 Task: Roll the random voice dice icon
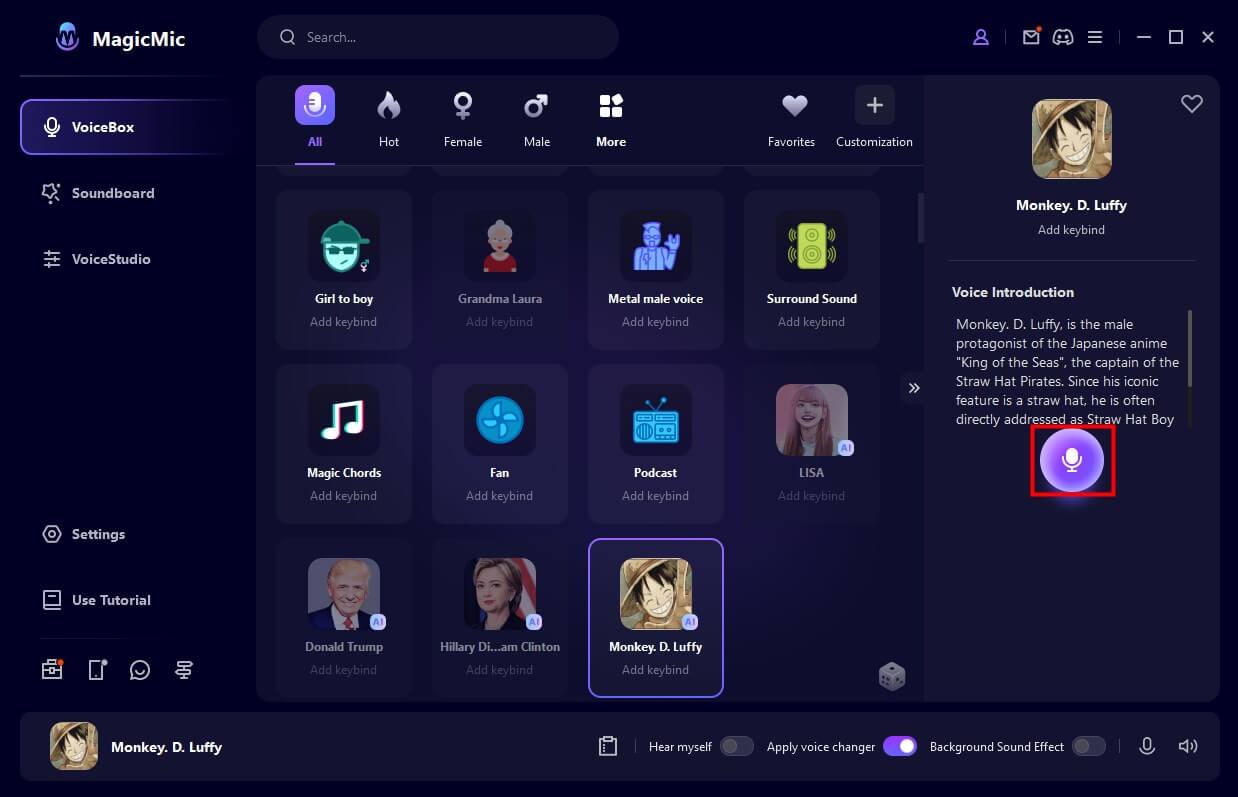tap(892, 677)
